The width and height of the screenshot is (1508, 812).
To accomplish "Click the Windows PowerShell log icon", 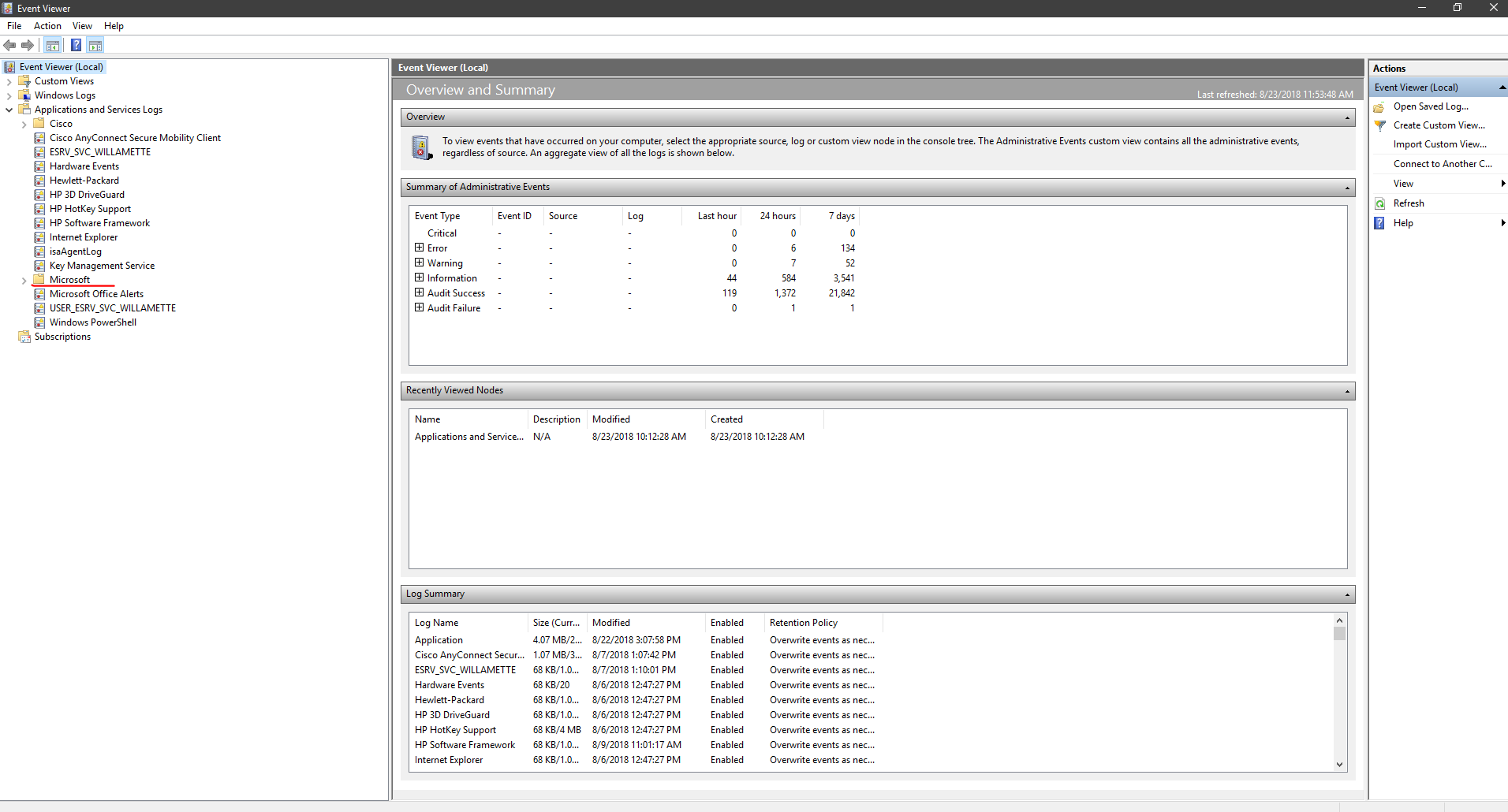I will click(39, 322).
